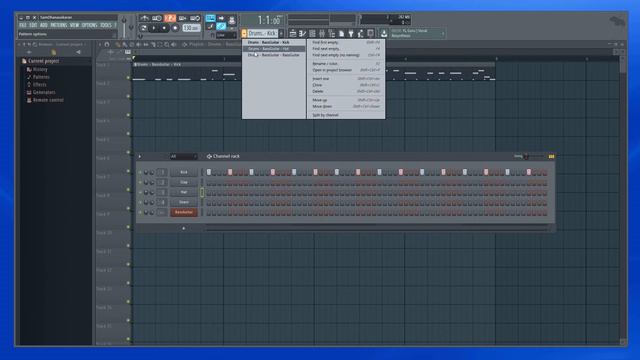
Task: Open the Channel rack view toolbar icon
Action: [312, 33]
